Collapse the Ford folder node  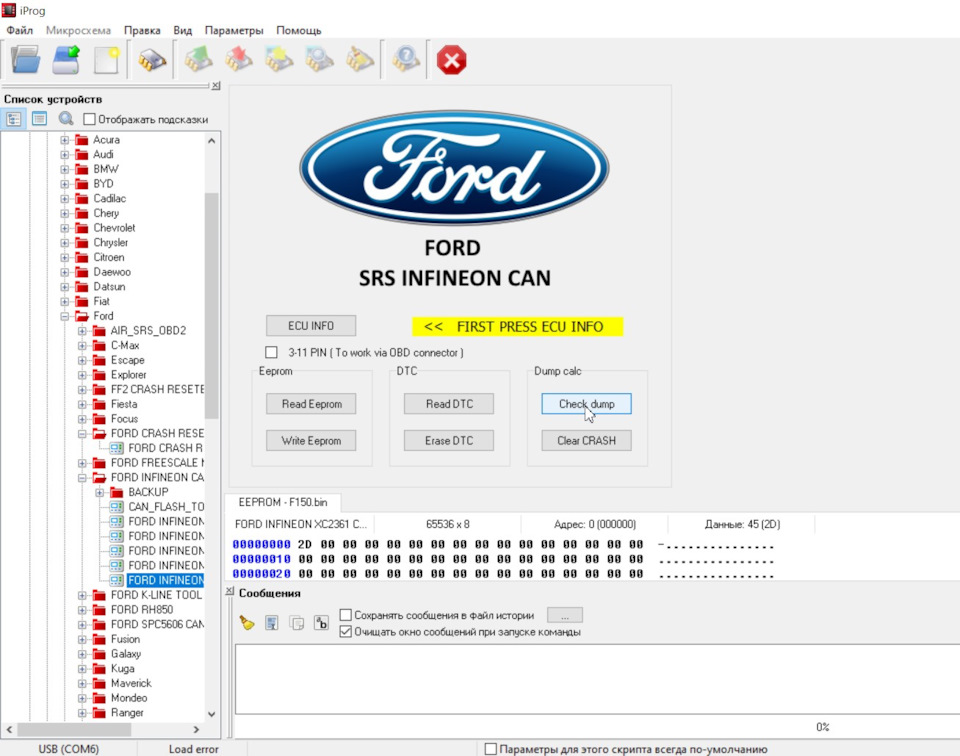(x=65, y=316)
